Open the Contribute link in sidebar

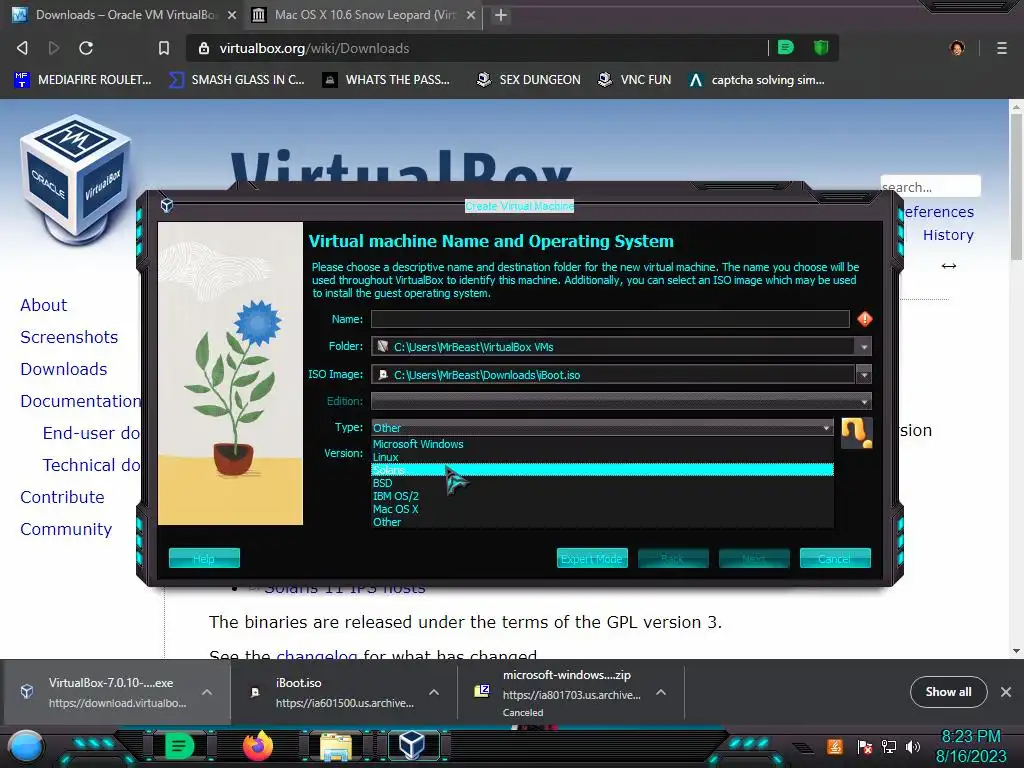[62, 497]
